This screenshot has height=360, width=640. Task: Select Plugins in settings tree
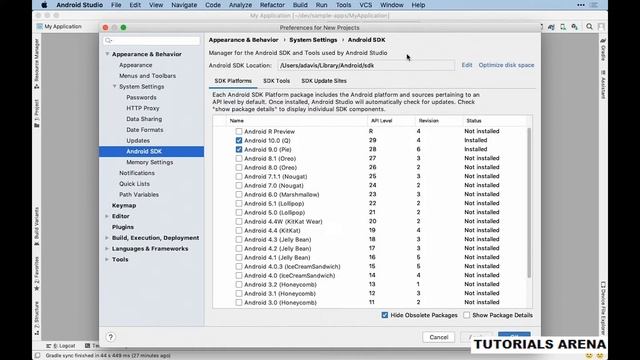[x=122, y=227]
